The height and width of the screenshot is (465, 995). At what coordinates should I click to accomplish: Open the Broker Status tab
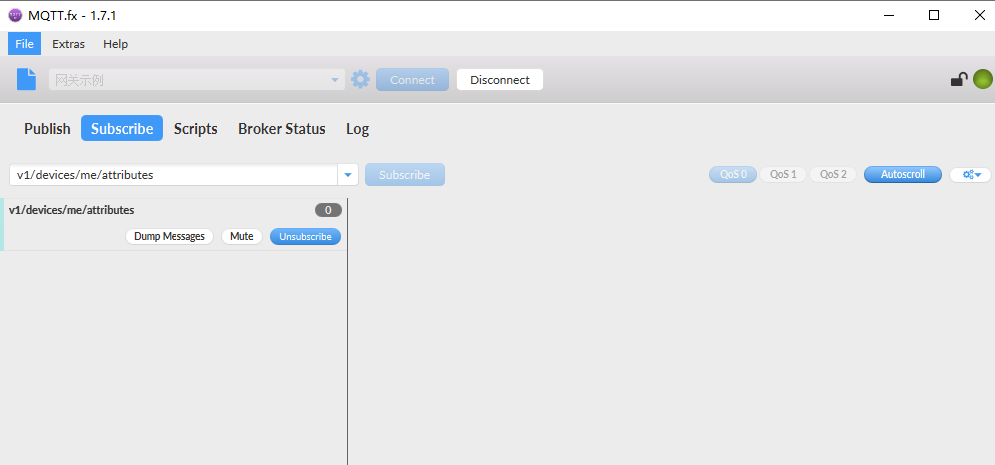point(282,129)
